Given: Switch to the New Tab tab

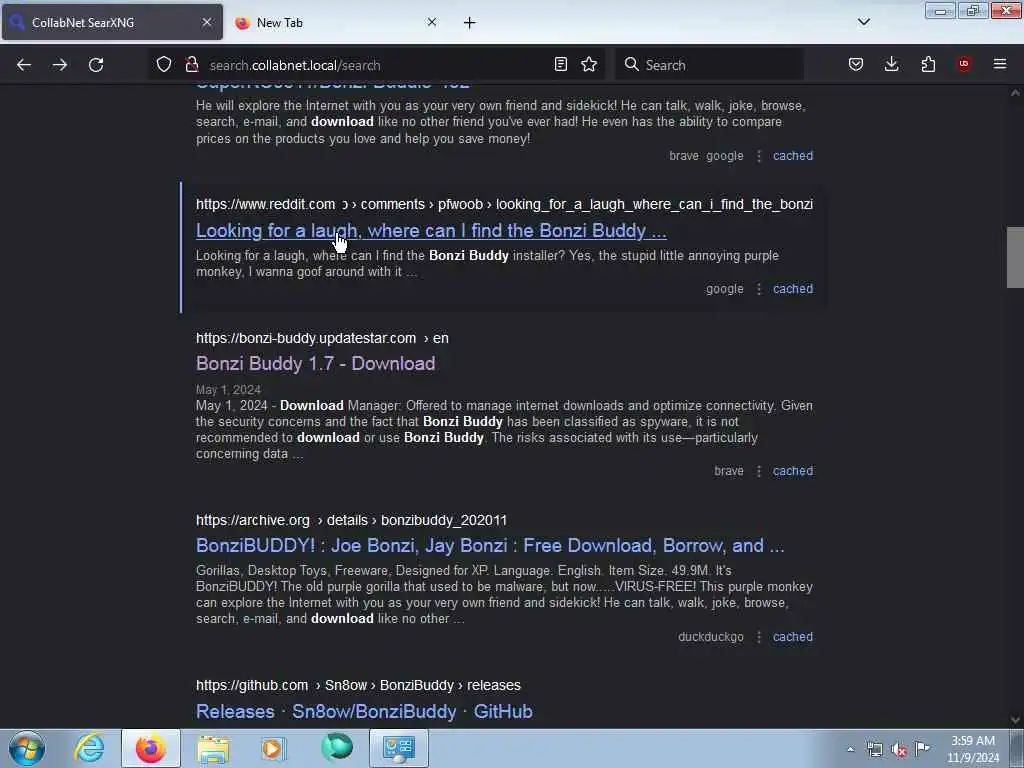Looking at the screenshot, I should 336,22.
